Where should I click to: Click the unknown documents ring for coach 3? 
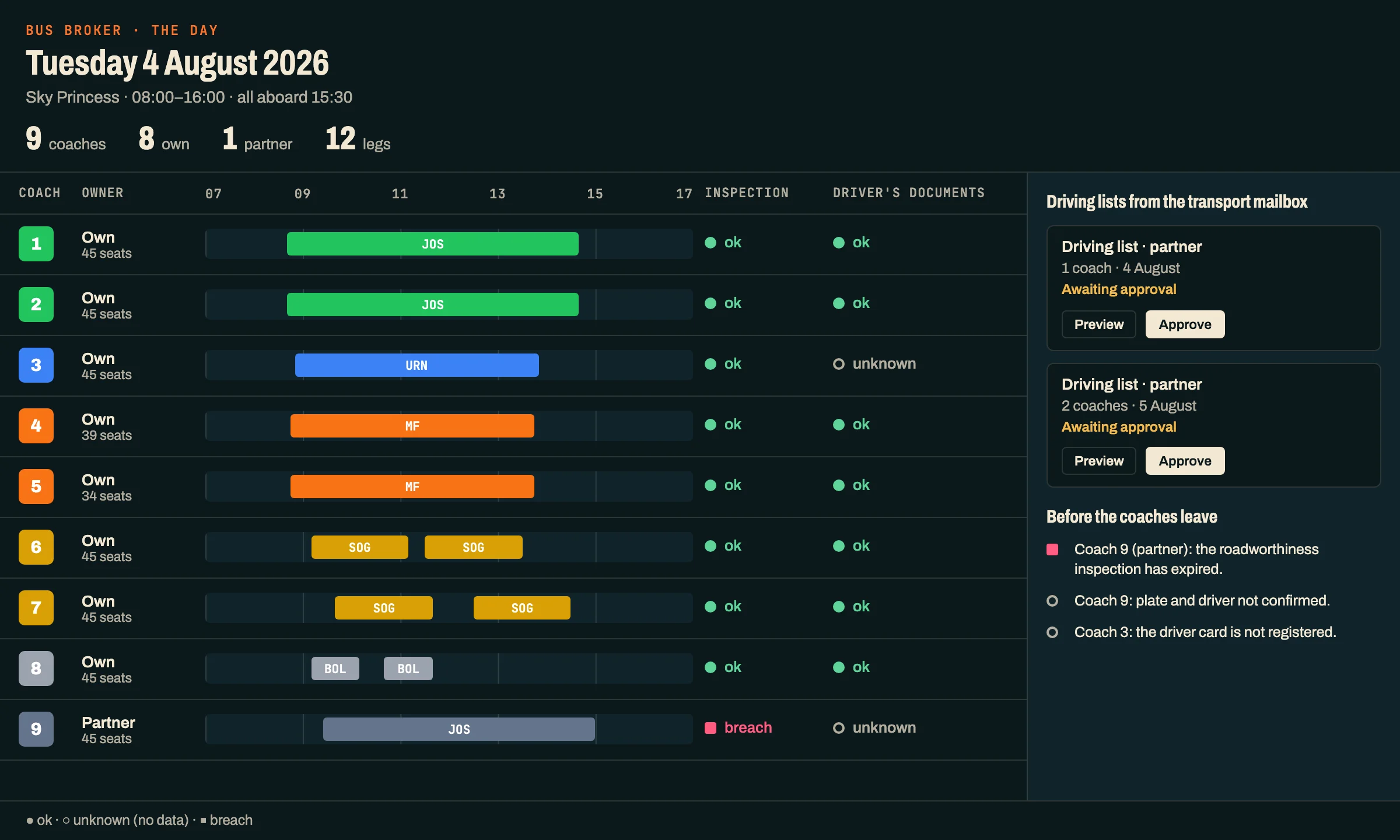(x=839, y=364)
